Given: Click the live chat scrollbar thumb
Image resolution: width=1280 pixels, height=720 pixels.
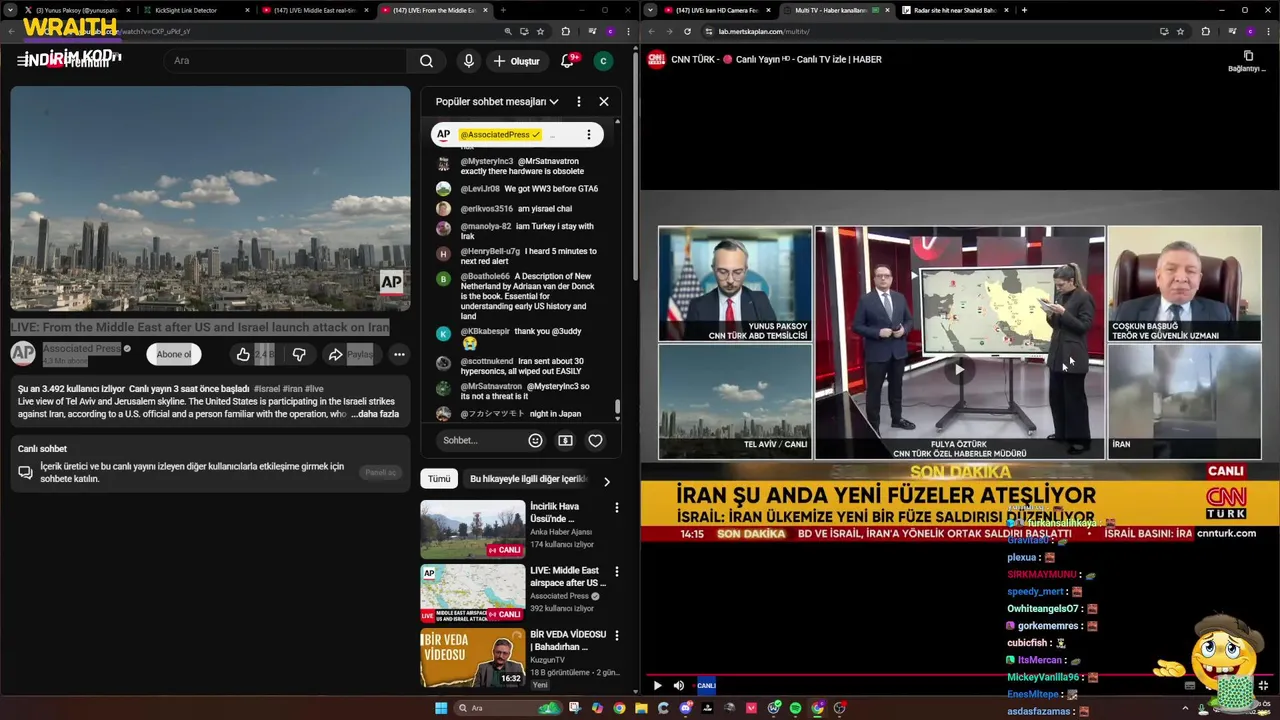Looking at the screenshot, I should [617, 407].
